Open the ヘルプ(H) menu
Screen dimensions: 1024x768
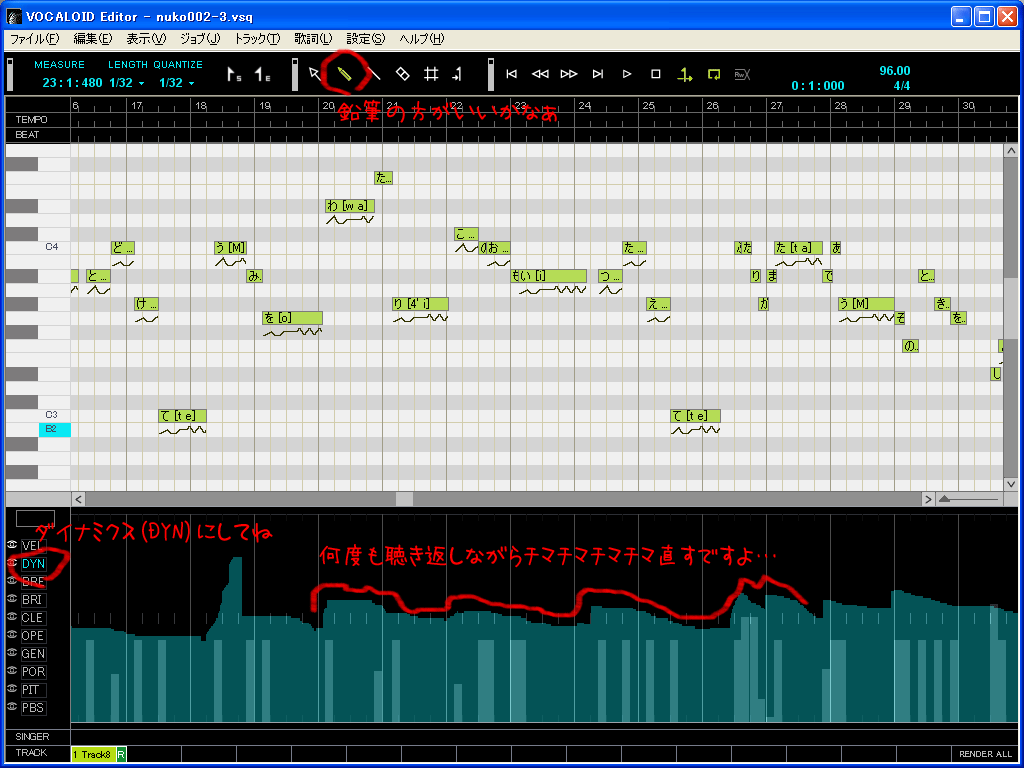click(422, 39)
